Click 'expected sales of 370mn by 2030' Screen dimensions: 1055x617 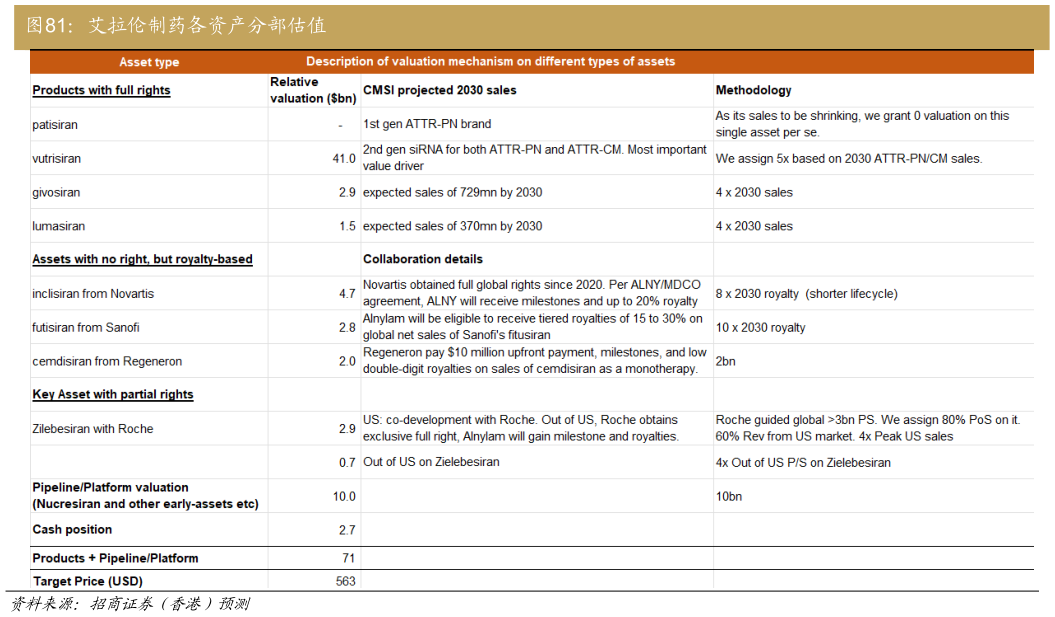point(452,226)
